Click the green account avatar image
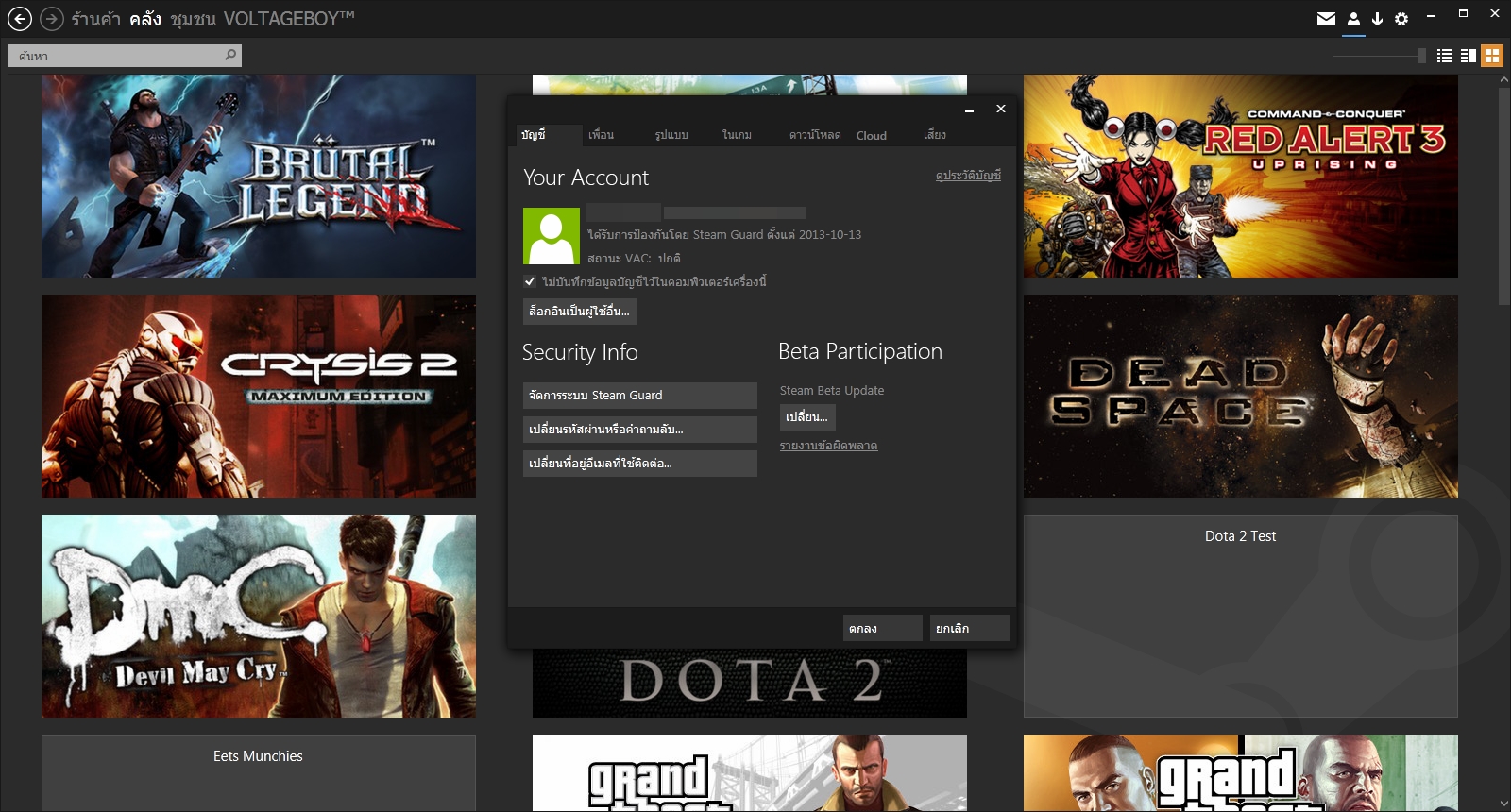 pyautogui.click(x=552, y=236)
